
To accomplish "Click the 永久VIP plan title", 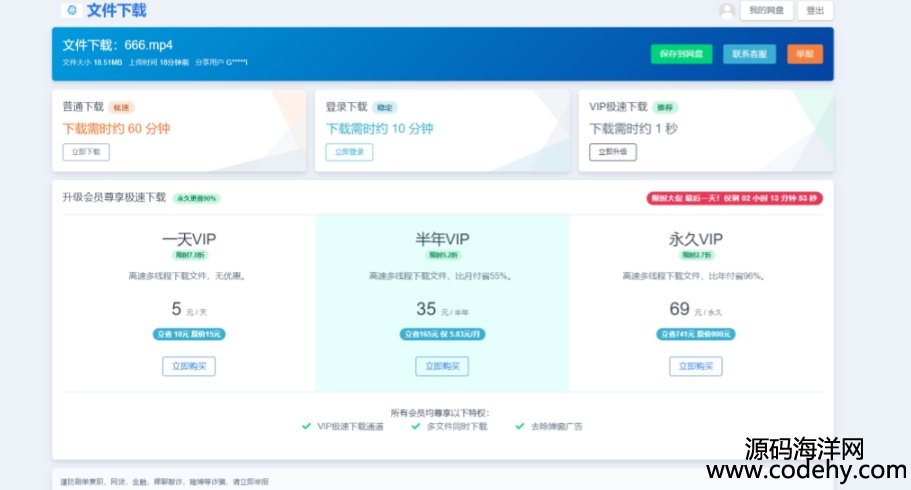I will click(695, 239).
